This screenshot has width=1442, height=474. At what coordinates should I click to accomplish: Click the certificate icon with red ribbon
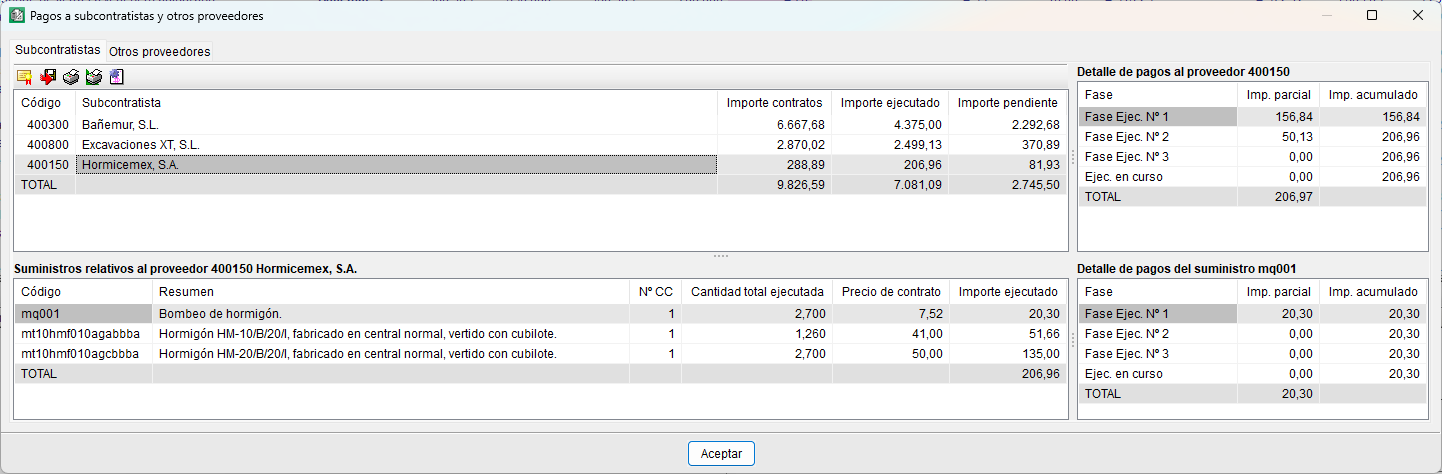(x=25, y=78)
